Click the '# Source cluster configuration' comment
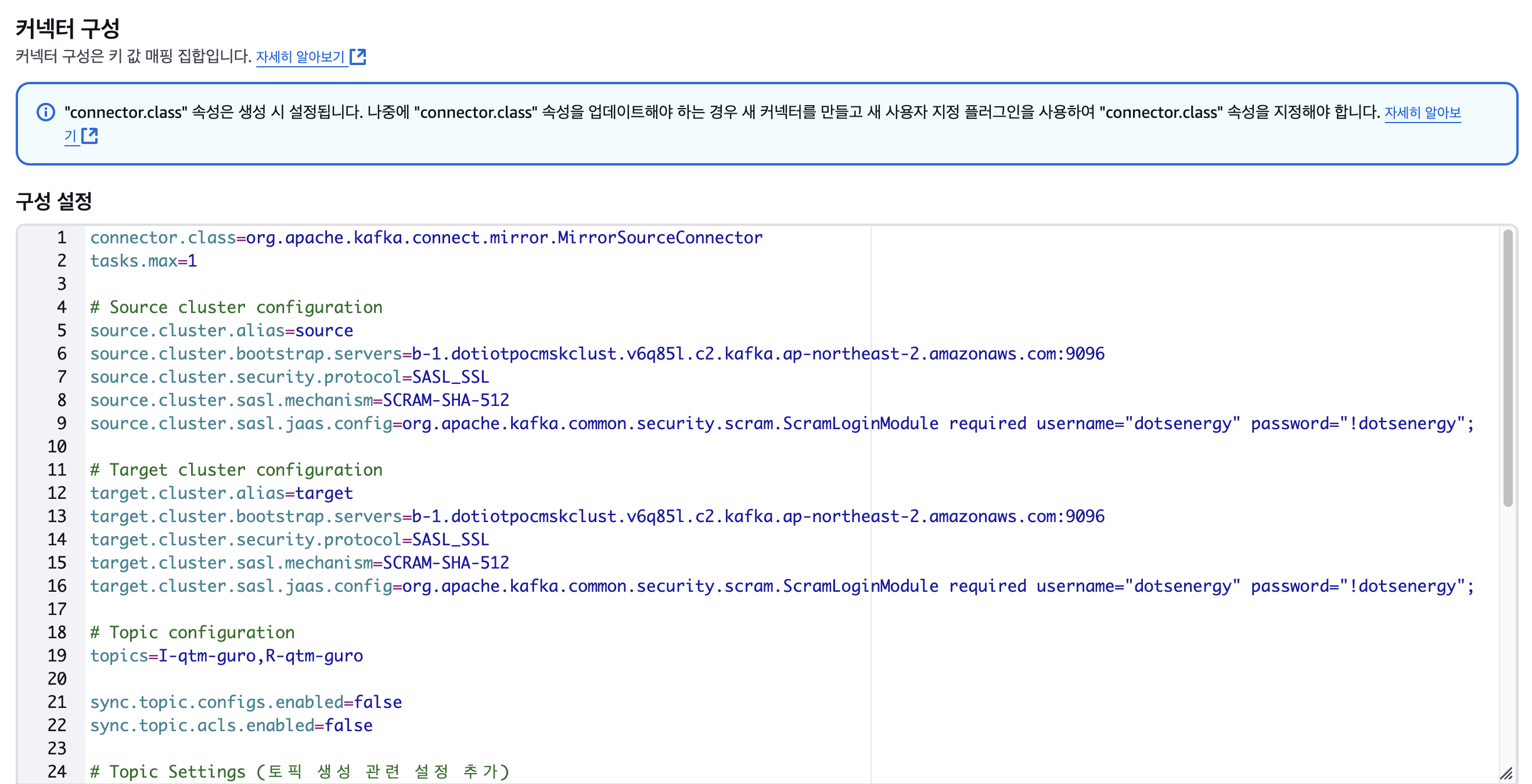Screen dimensions: 1532x784 236,307
